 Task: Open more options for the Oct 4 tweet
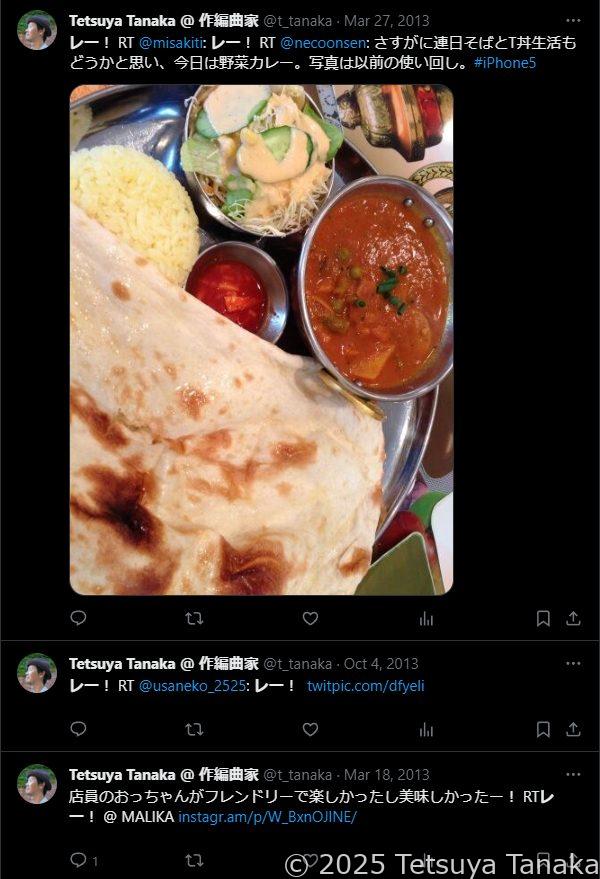tap(573, 664)
